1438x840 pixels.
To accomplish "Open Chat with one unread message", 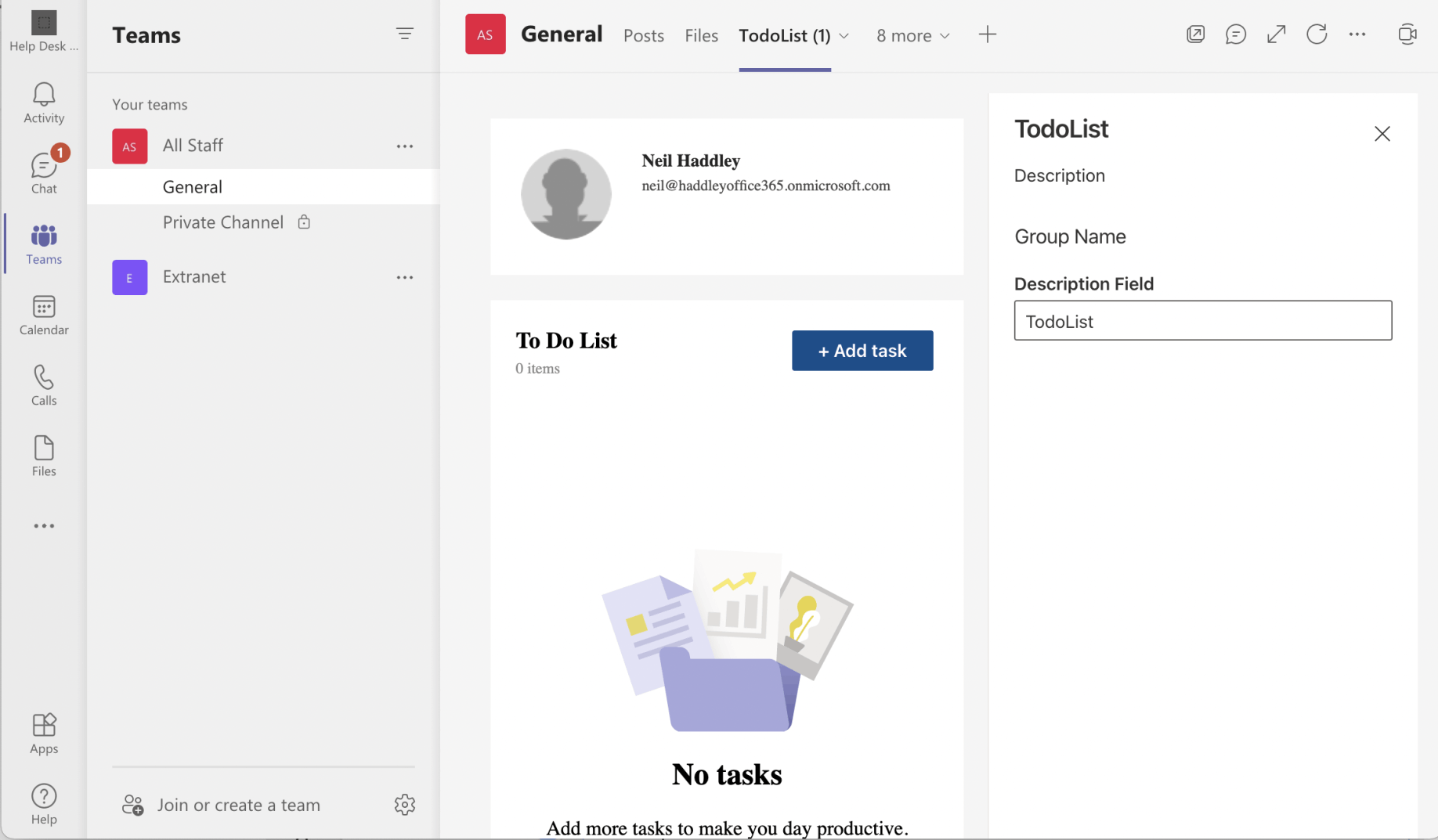I will point(44,172).
